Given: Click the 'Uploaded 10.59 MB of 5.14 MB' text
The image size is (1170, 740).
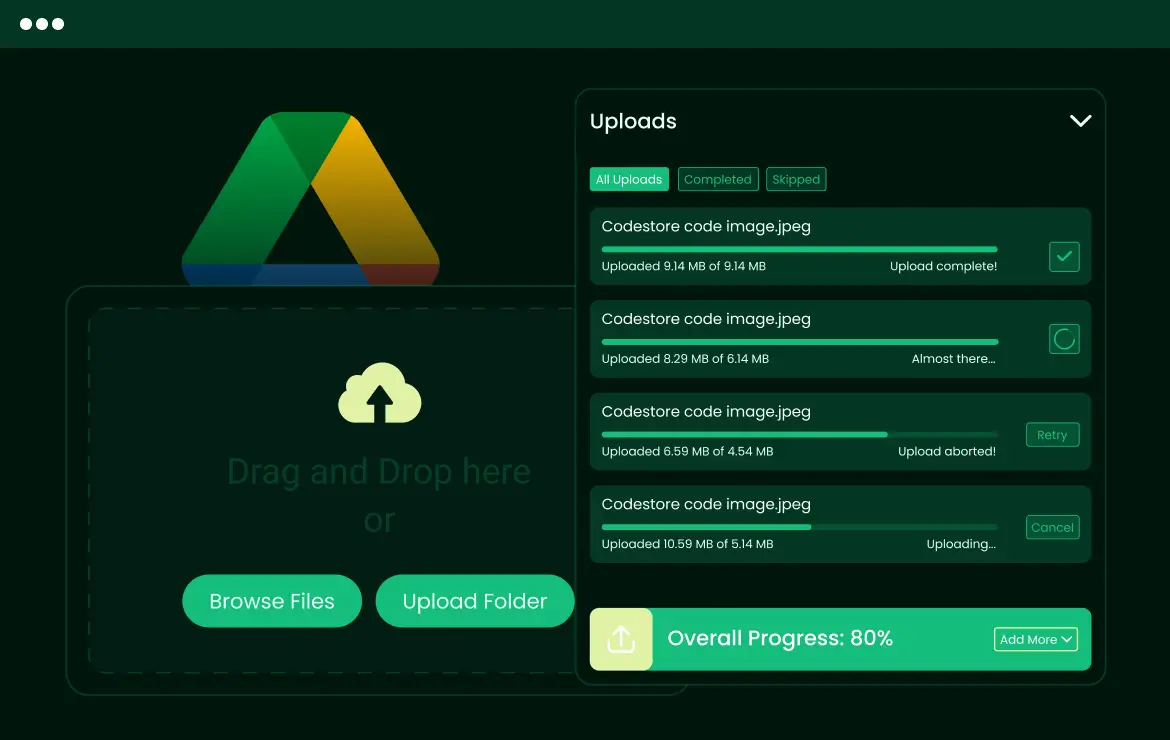Looking at the screenshot, I should point(687,544).
